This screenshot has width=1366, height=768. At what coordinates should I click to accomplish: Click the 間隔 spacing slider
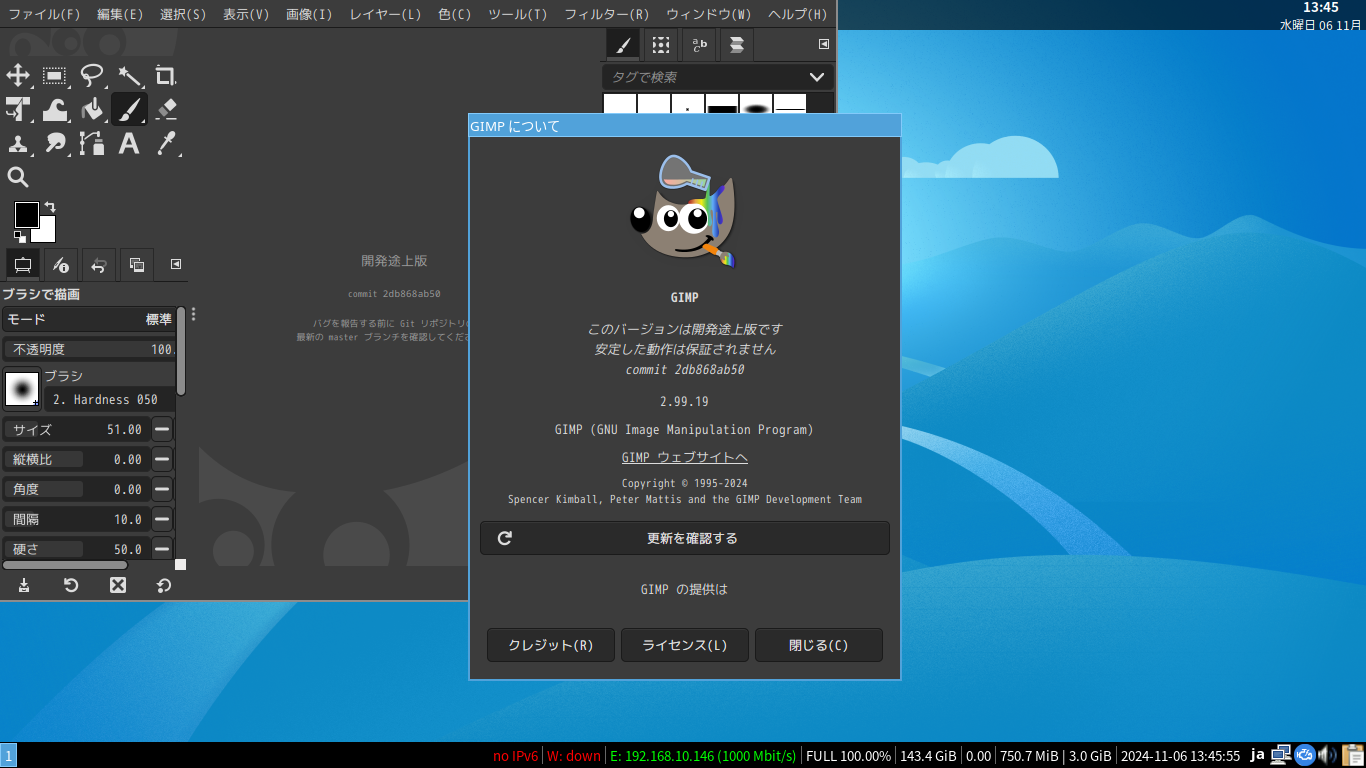click(76, 519)
